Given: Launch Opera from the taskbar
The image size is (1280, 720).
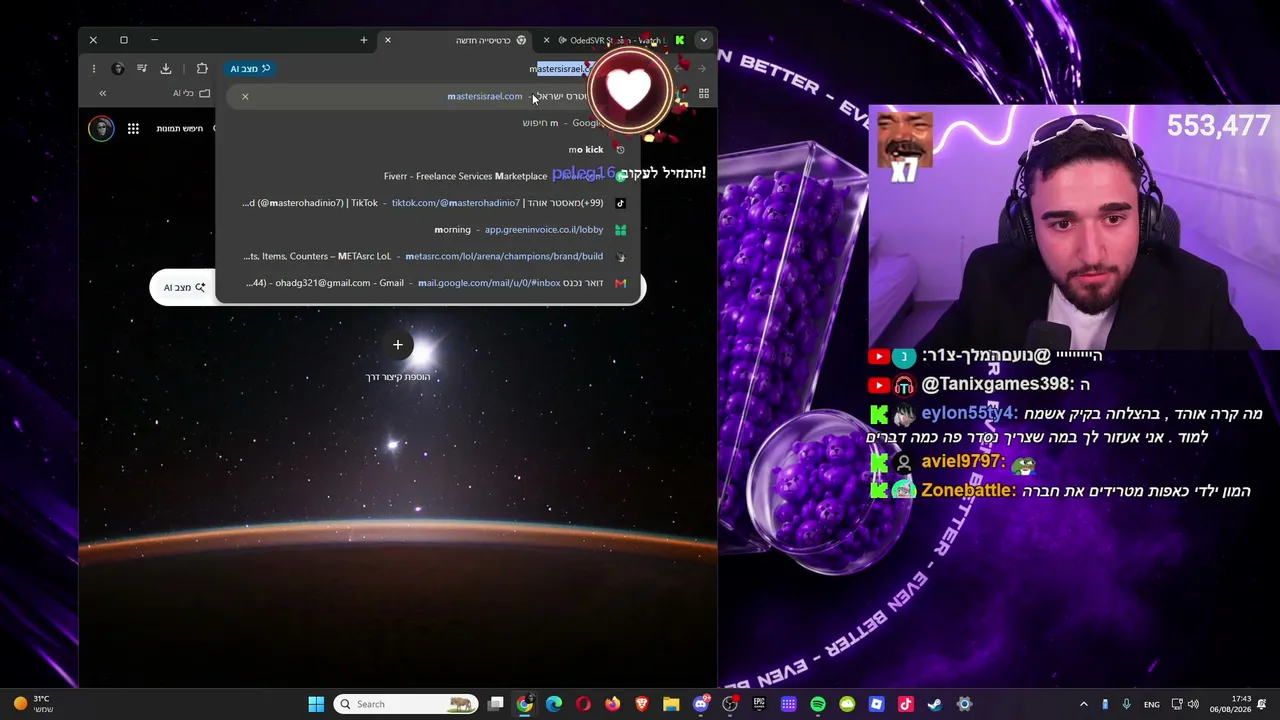Looking at the screenshot, I should (x=583, y=704).
